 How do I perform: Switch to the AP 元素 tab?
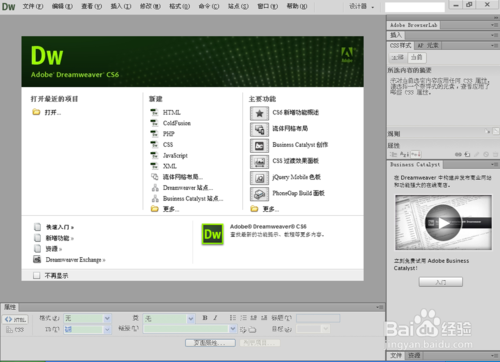coord(428,45)
